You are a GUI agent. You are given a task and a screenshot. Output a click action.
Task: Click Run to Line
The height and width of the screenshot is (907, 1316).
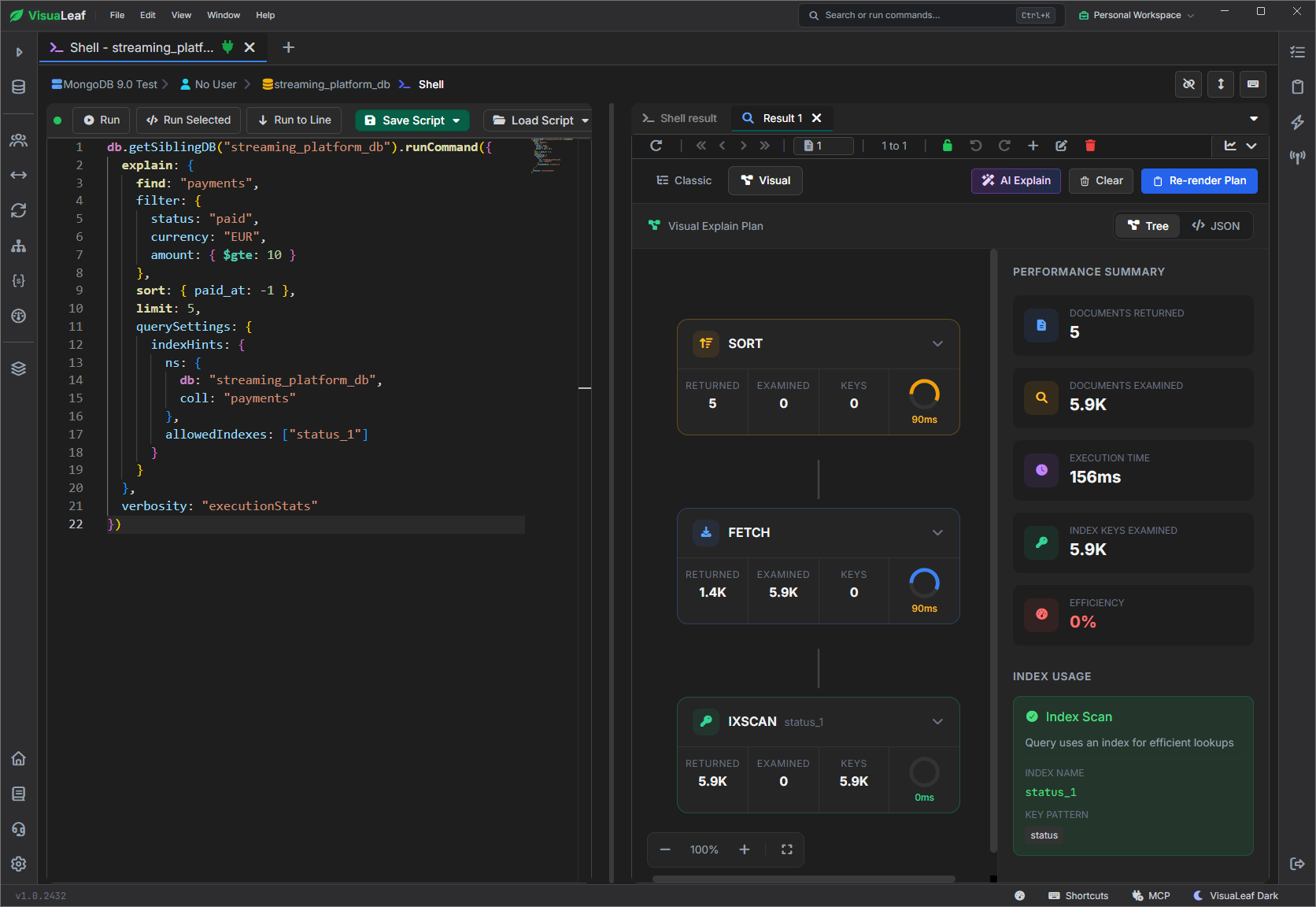tap(294, 120)
